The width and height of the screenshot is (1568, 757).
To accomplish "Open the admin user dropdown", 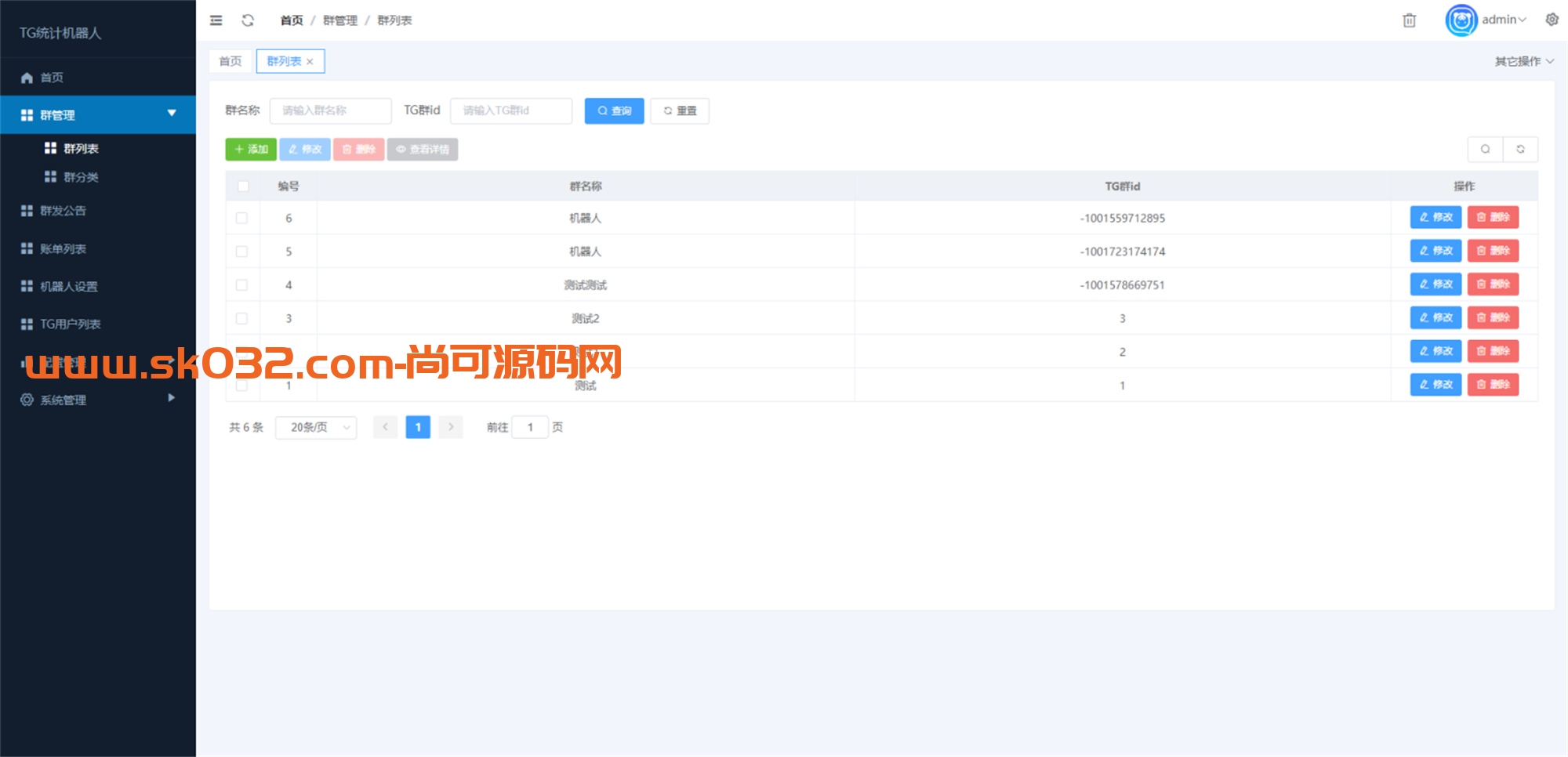I will coord(1504,20).
